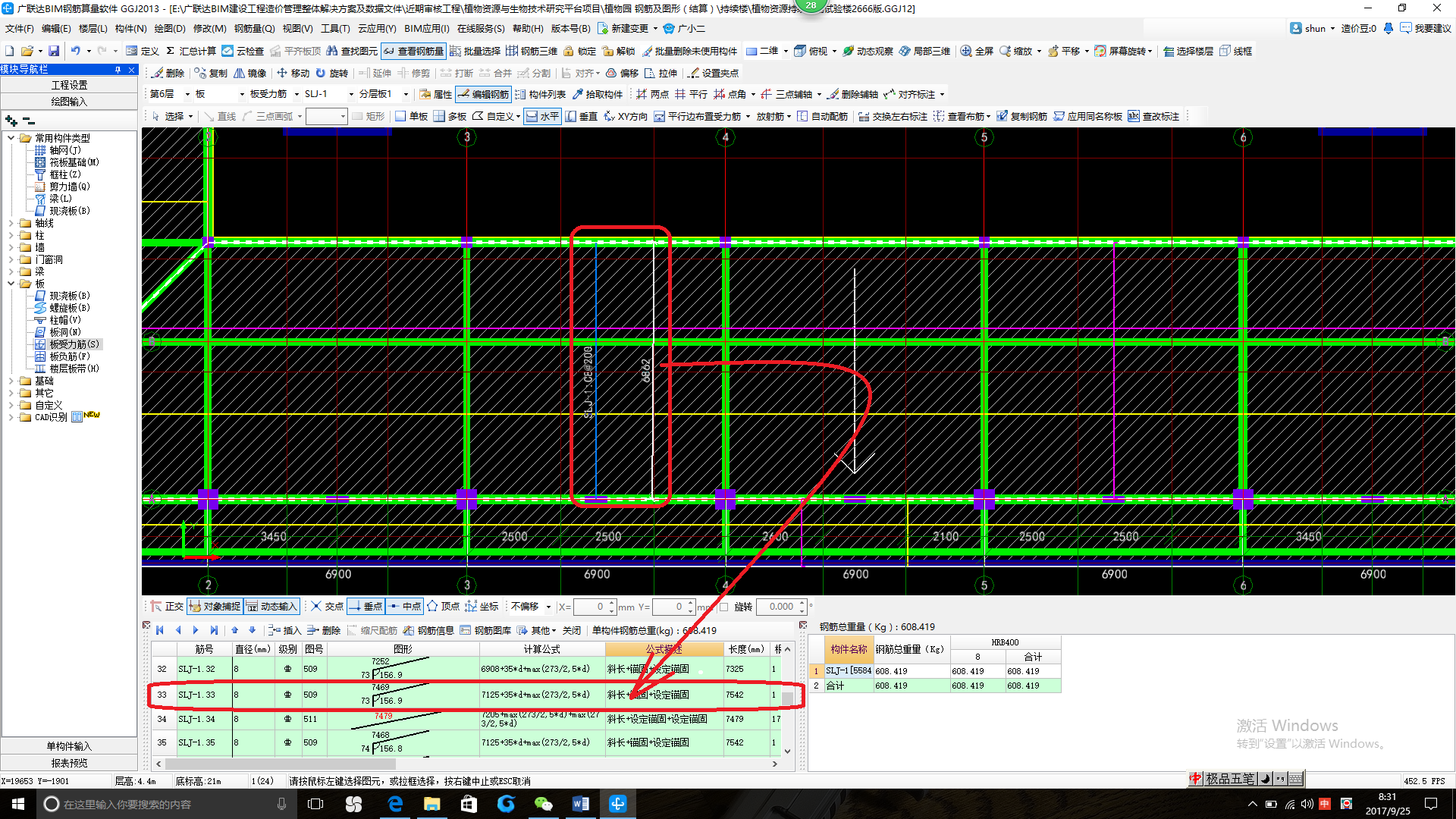Viewport: 1456px width, 819px height.
Task: Toggle 交点 intersection snap
Action: click(x=327, y=607)
